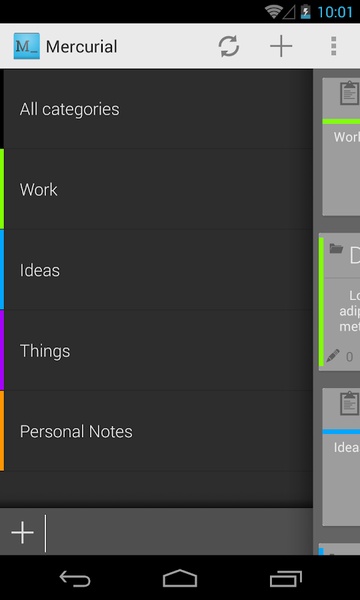Viewport: 360px width, 600px height.
Task: Open the Ideas category
Action: pyautogui.click(x=156, y=270)
